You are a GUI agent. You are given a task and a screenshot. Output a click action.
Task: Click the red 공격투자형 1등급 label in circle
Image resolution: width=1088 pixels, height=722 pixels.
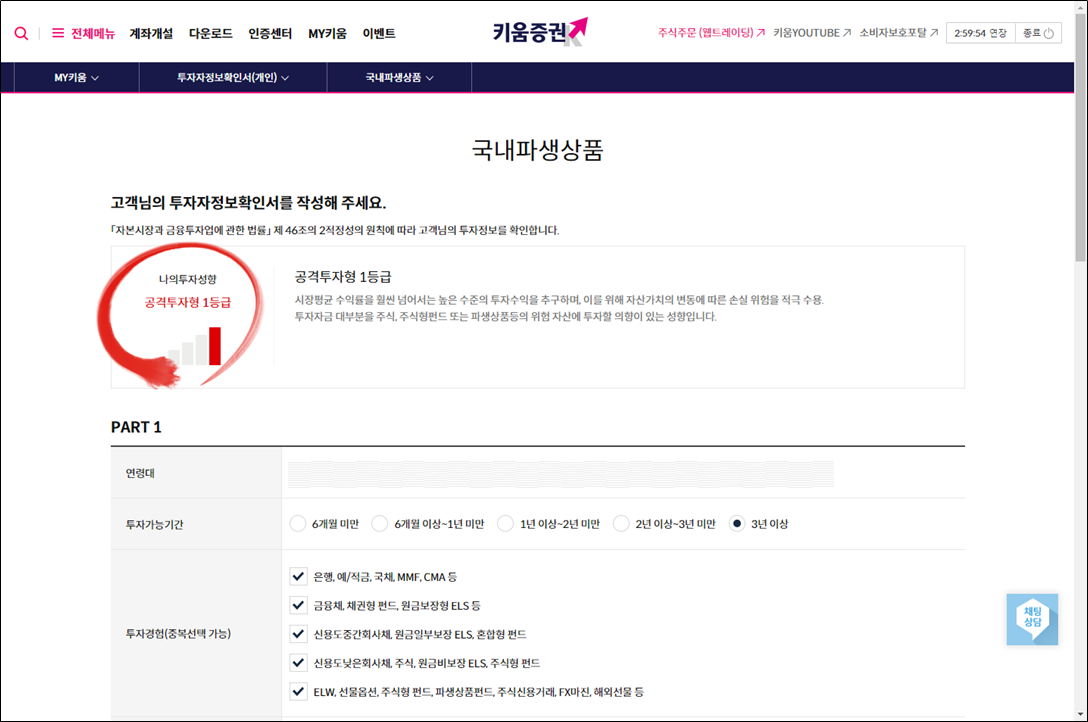pyautogui.click(x=187, y=302)
